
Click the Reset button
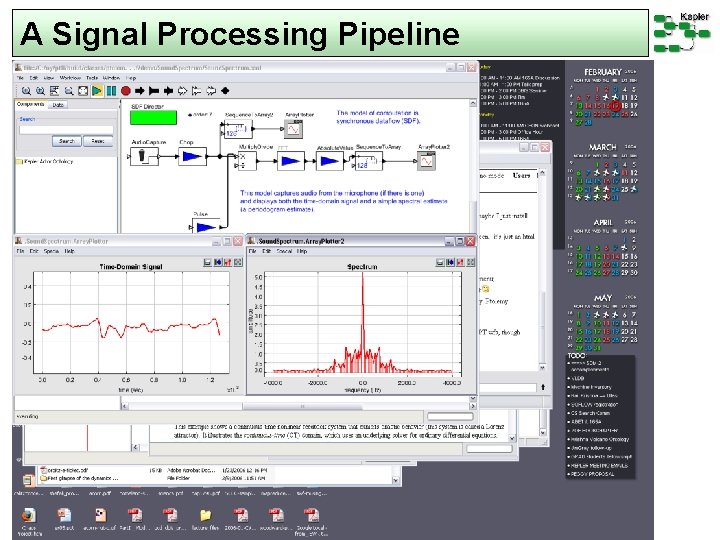pyautogui.click(x=98, y=141)
